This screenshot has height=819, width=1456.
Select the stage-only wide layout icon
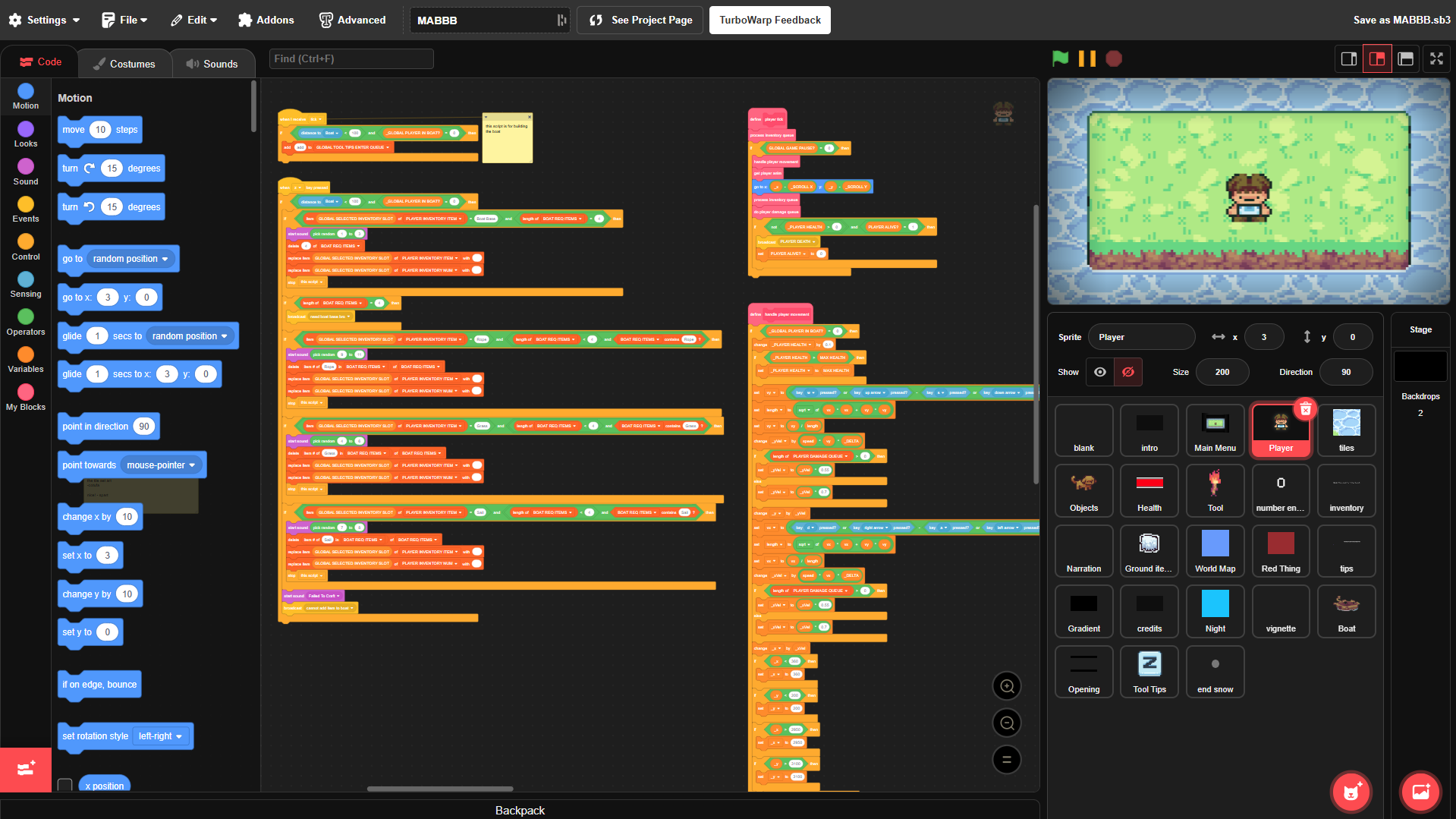pyautogui.click(x=1405, y=58)
